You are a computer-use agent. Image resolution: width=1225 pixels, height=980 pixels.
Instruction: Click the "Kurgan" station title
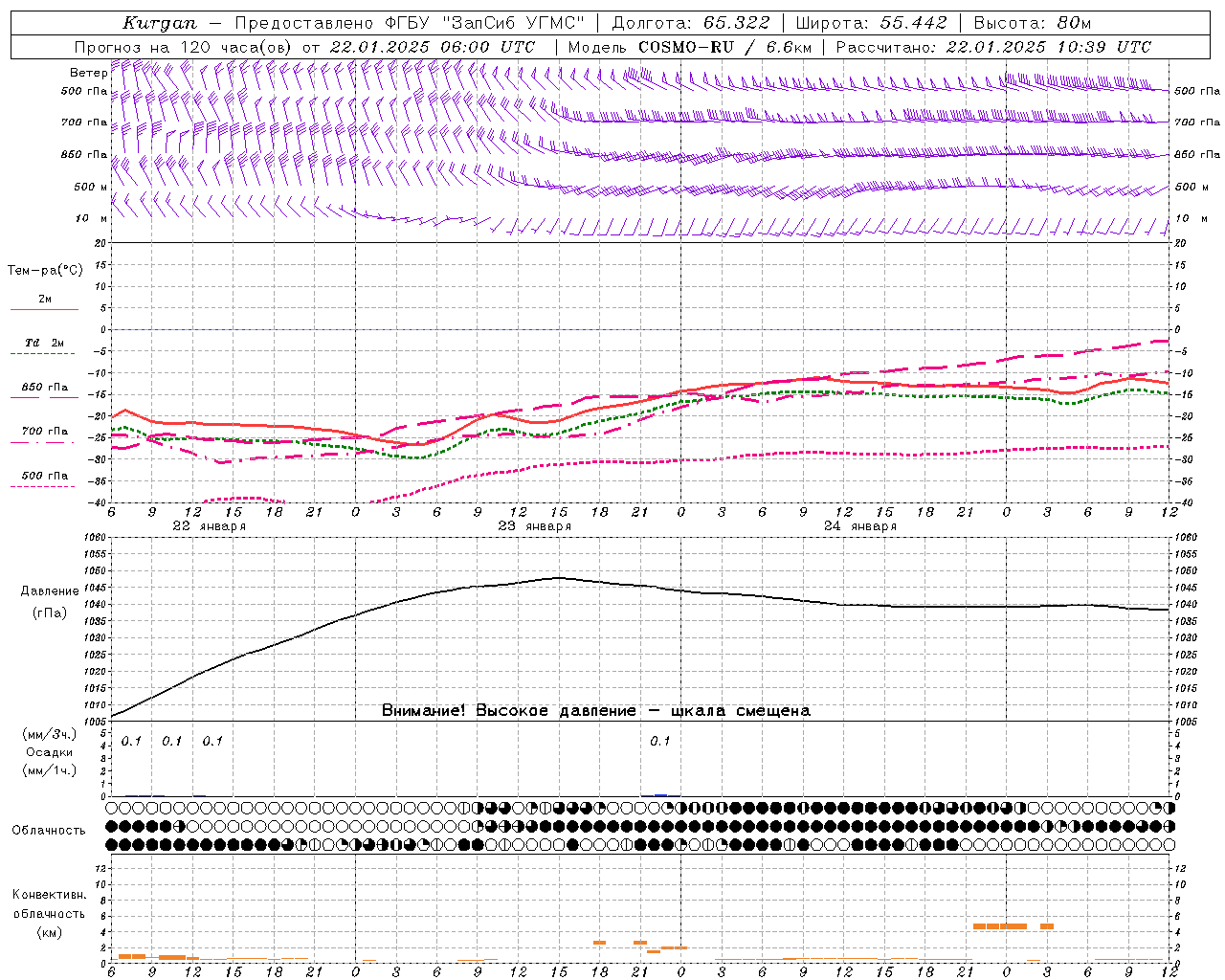point(160,23)
